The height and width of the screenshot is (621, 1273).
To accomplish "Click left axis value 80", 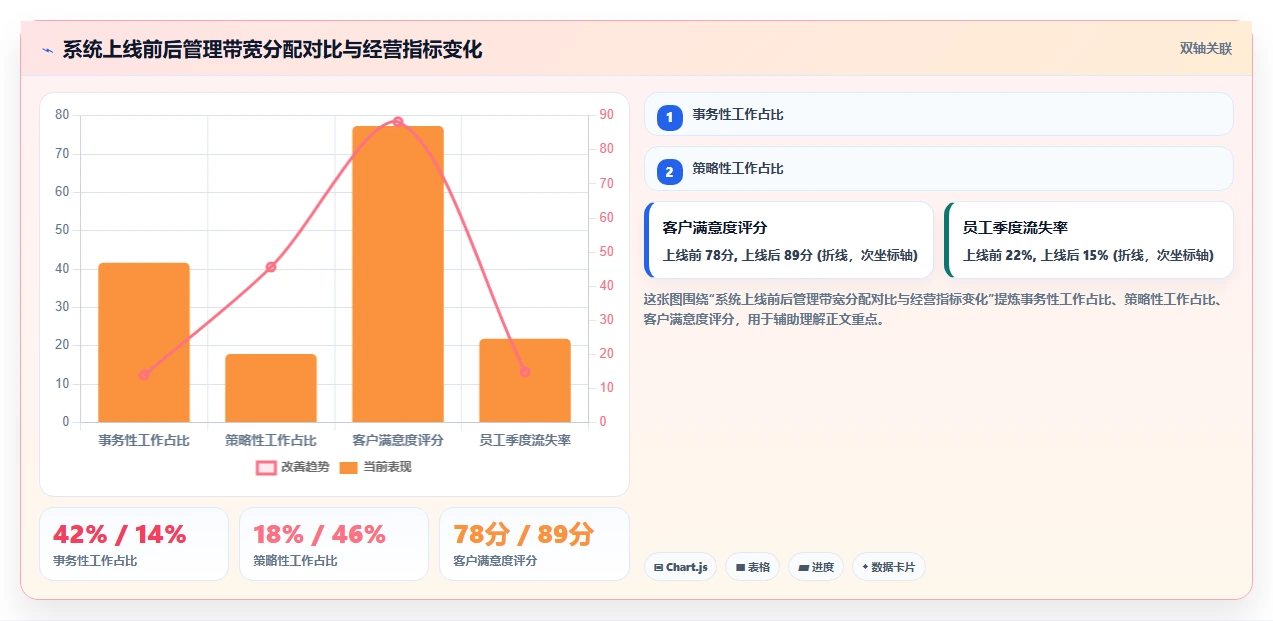I will (x=62, y=115).
